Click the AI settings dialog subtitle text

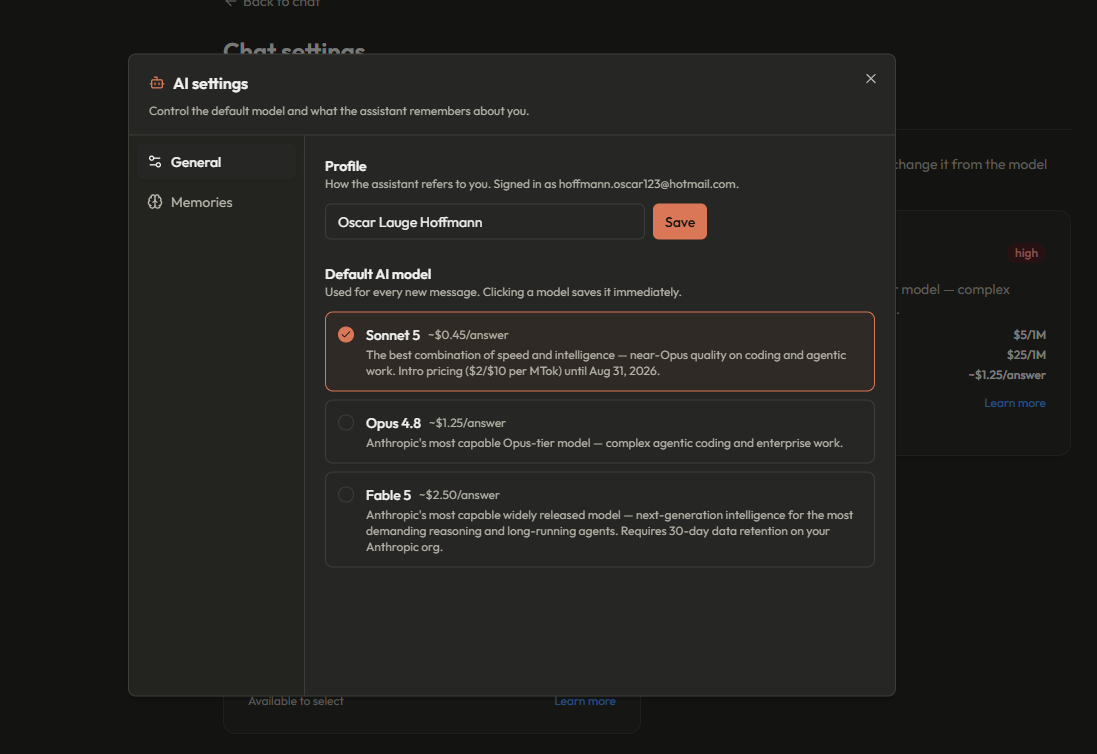[x=339, y=111]
